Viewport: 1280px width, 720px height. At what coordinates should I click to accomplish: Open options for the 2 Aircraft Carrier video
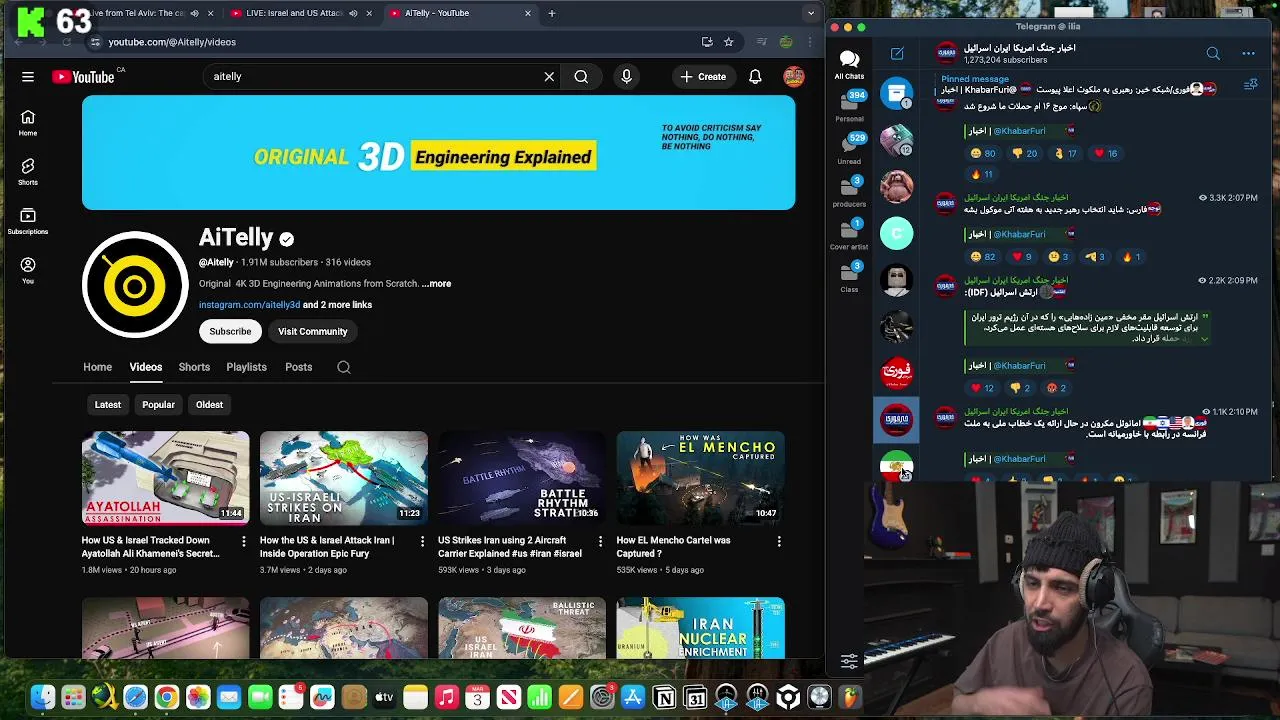pos(600,541)
